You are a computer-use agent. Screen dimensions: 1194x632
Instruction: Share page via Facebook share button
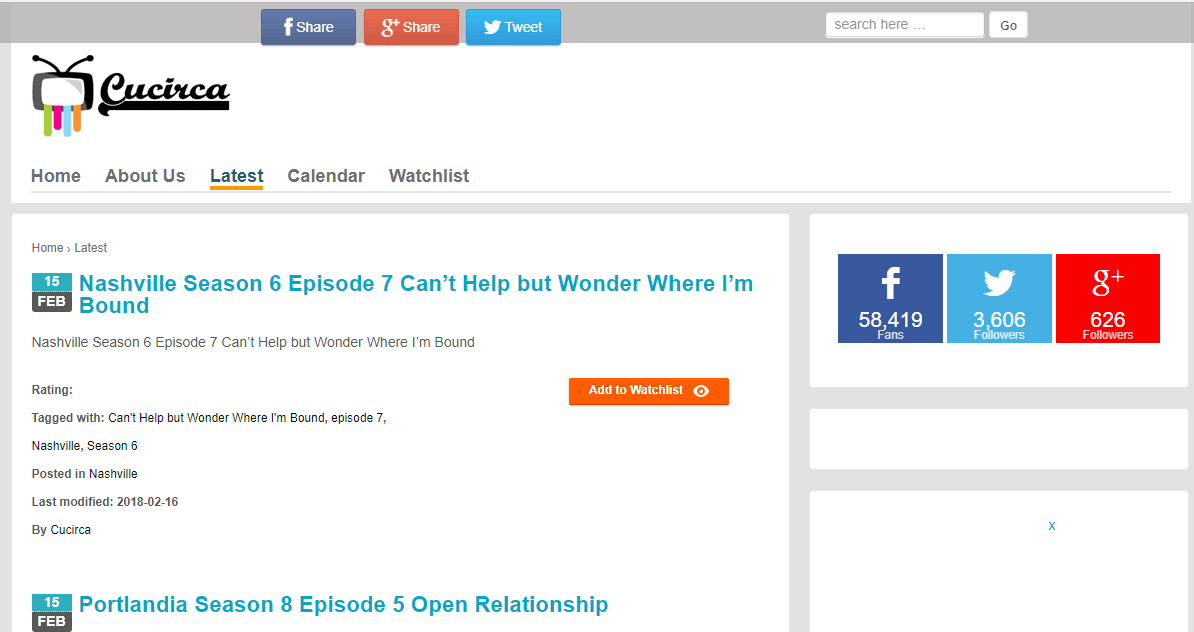click(308, 27)
